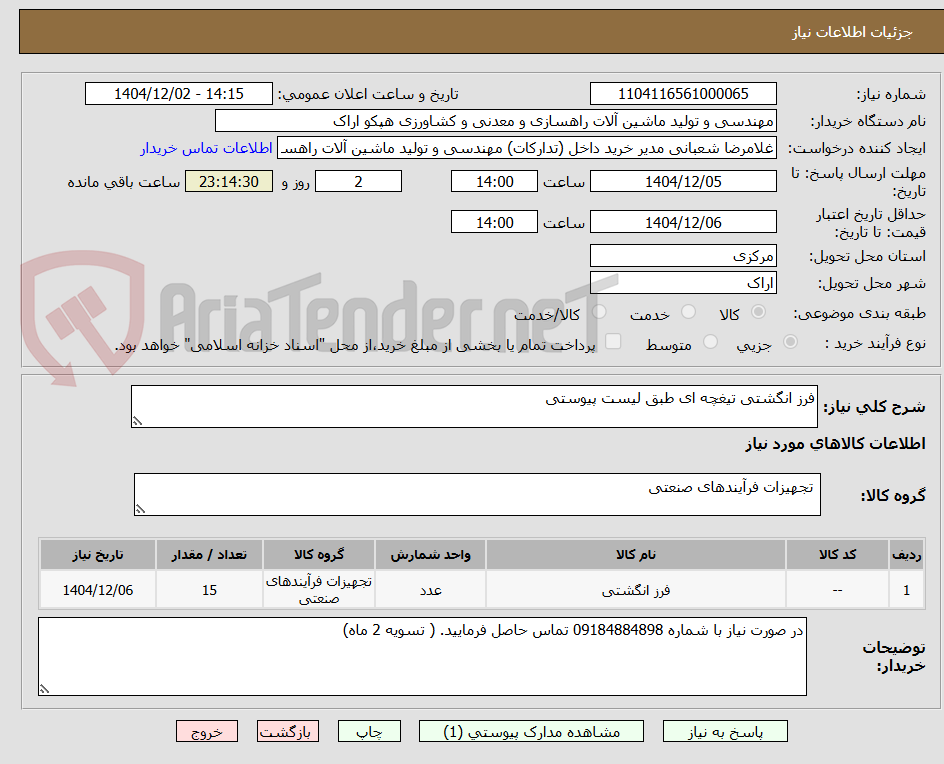The image size is (944, 764).
Task: Select the کالا radio button
Action: 759,312
